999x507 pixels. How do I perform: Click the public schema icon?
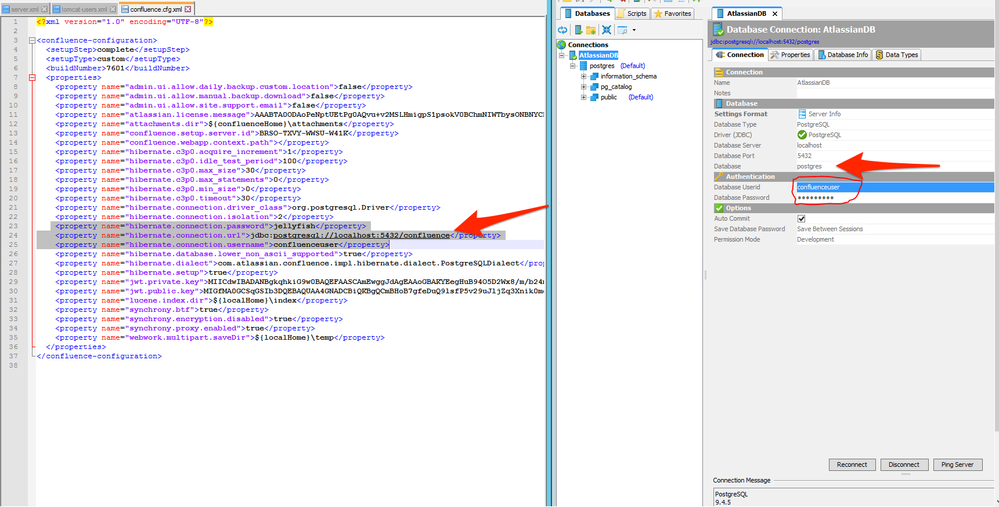[x=594, y=97]
